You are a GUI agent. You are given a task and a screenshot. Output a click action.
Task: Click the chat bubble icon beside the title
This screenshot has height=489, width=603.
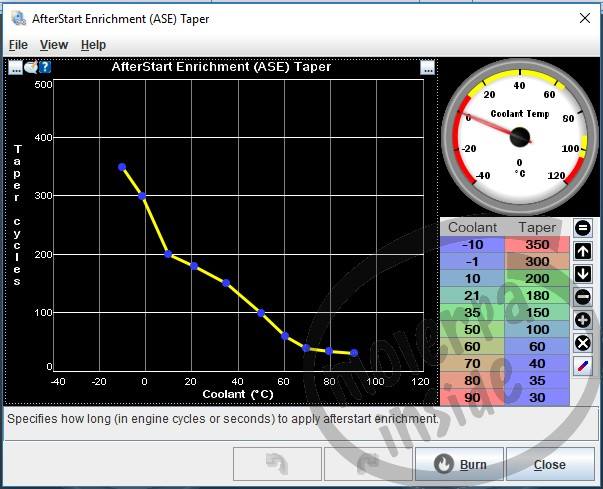(30, 68)
